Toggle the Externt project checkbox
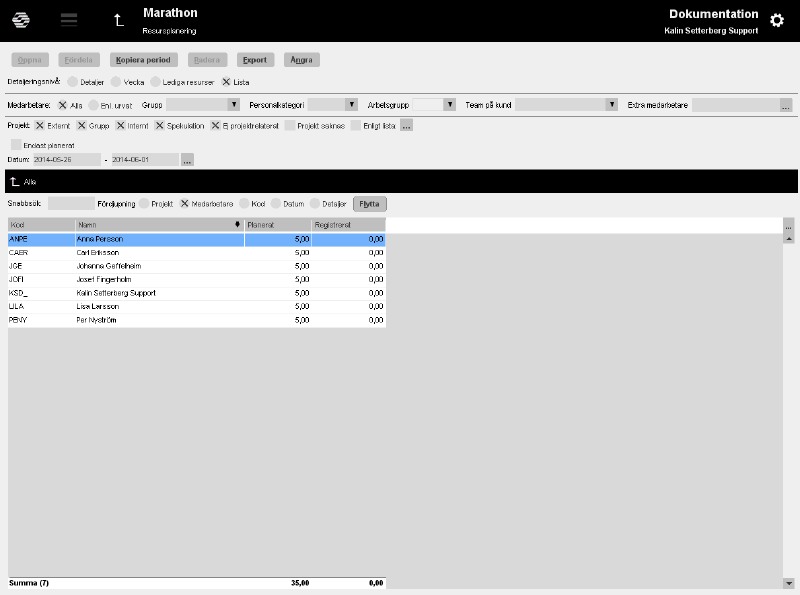800x595 pixels. point(40,126)
